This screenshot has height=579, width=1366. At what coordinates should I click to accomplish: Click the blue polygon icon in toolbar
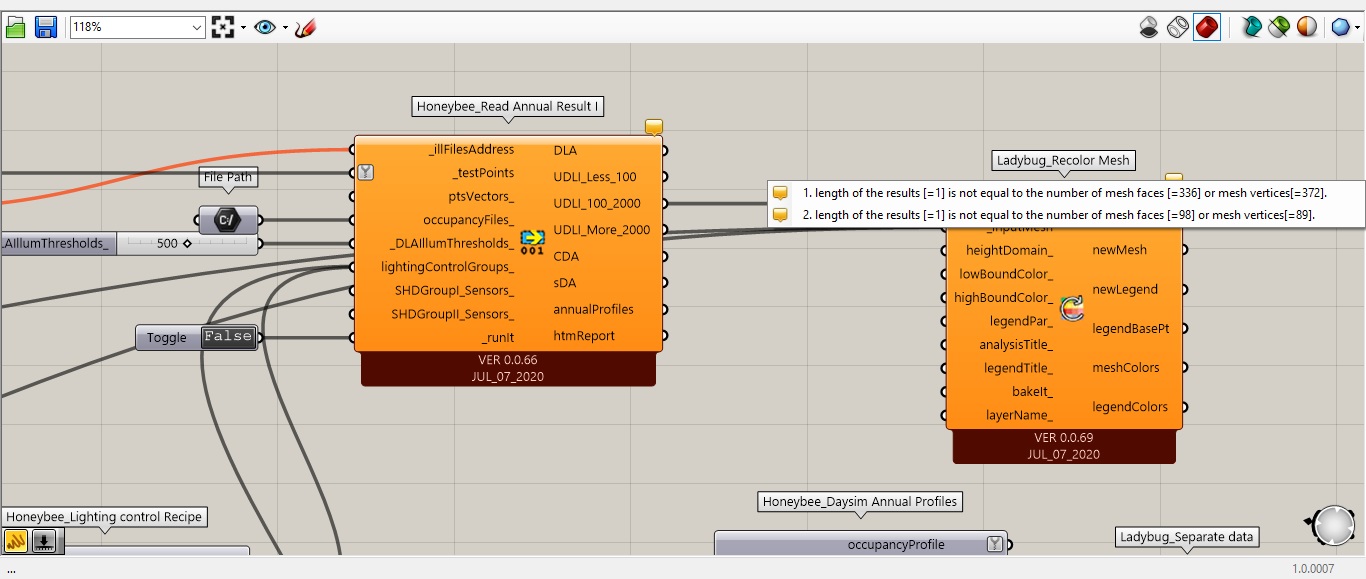pos(1341,27)
